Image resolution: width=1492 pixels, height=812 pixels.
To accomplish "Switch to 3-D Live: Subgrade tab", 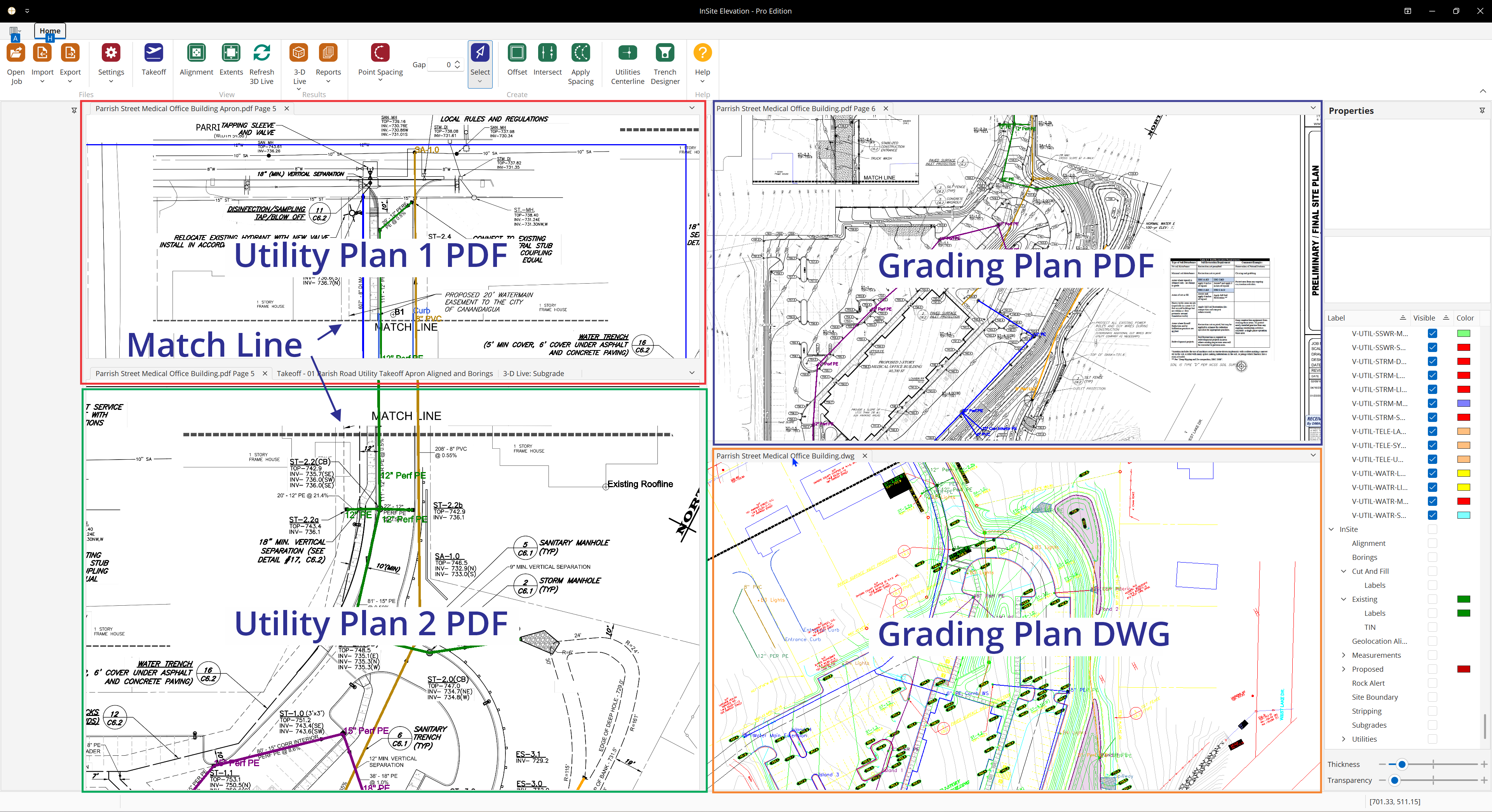I will [x=533, y=374].
